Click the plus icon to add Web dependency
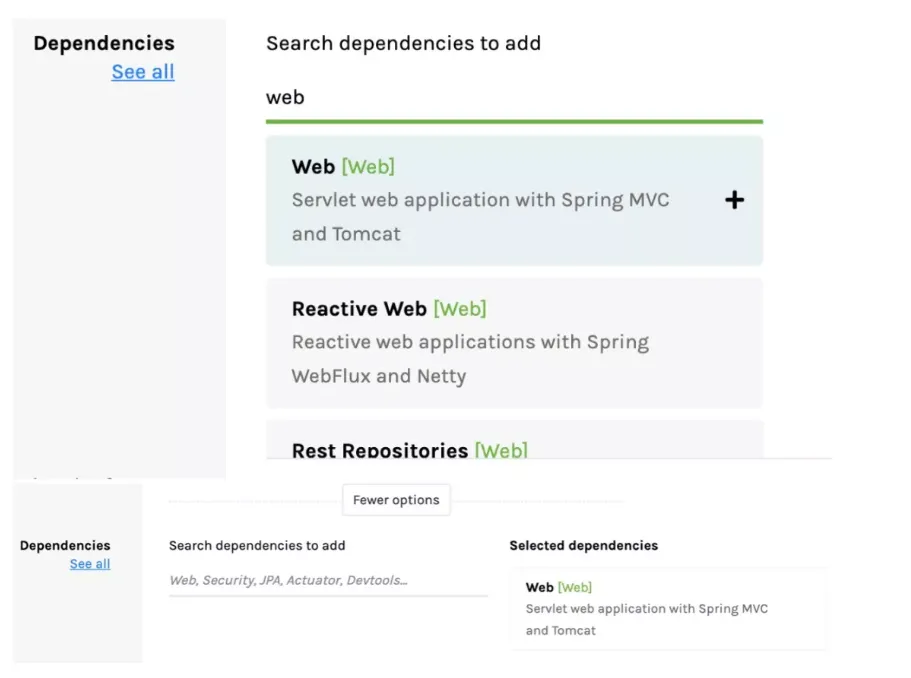 [734, 200]
